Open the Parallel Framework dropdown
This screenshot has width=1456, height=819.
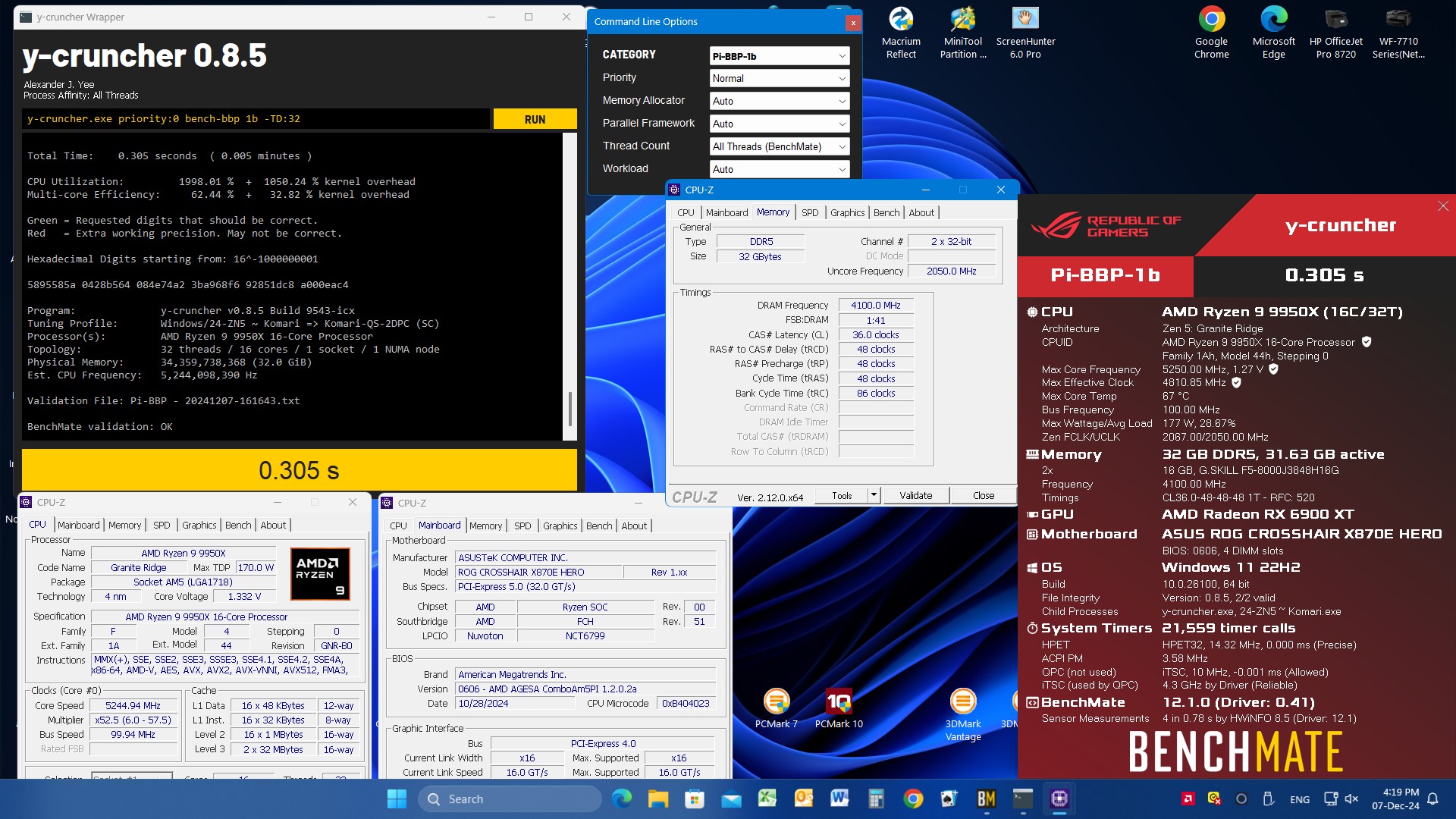click(x=779, y=124)
